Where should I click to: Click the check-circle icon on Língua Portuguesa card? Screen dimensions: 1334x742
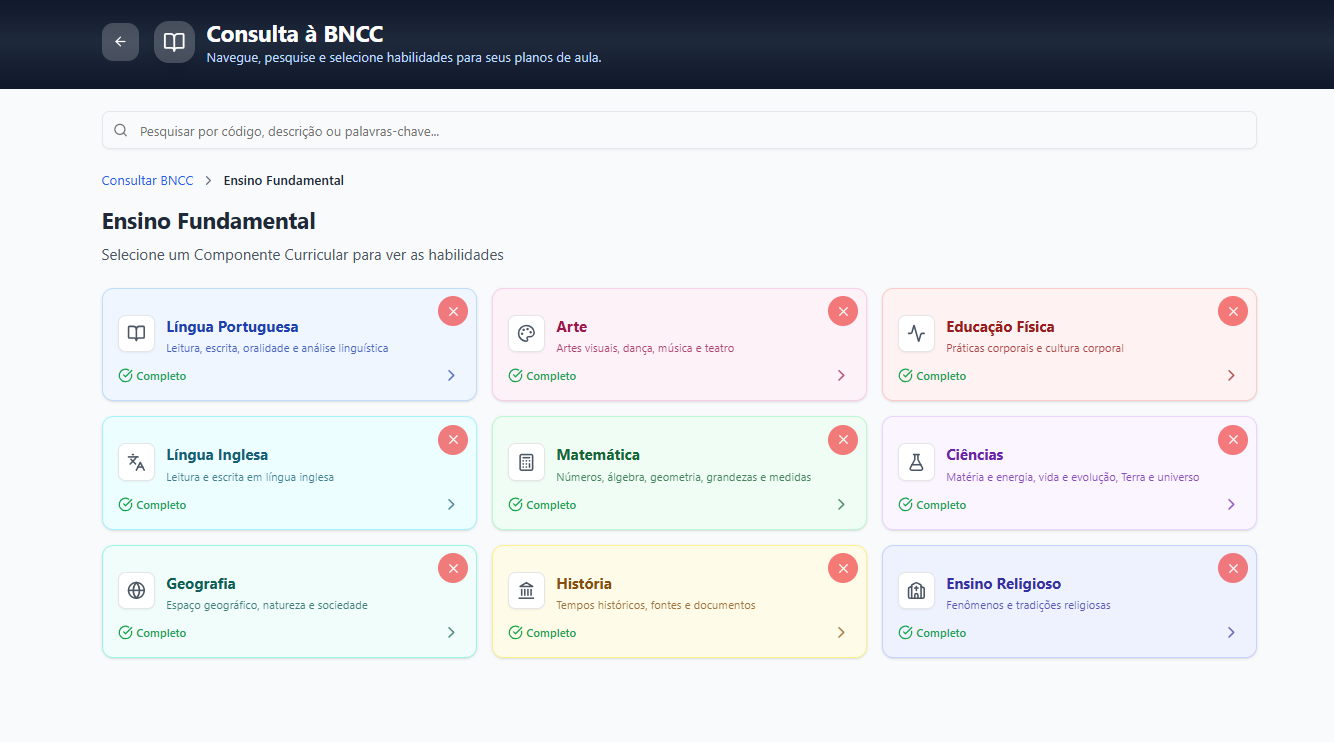click(x=125, y=376)
